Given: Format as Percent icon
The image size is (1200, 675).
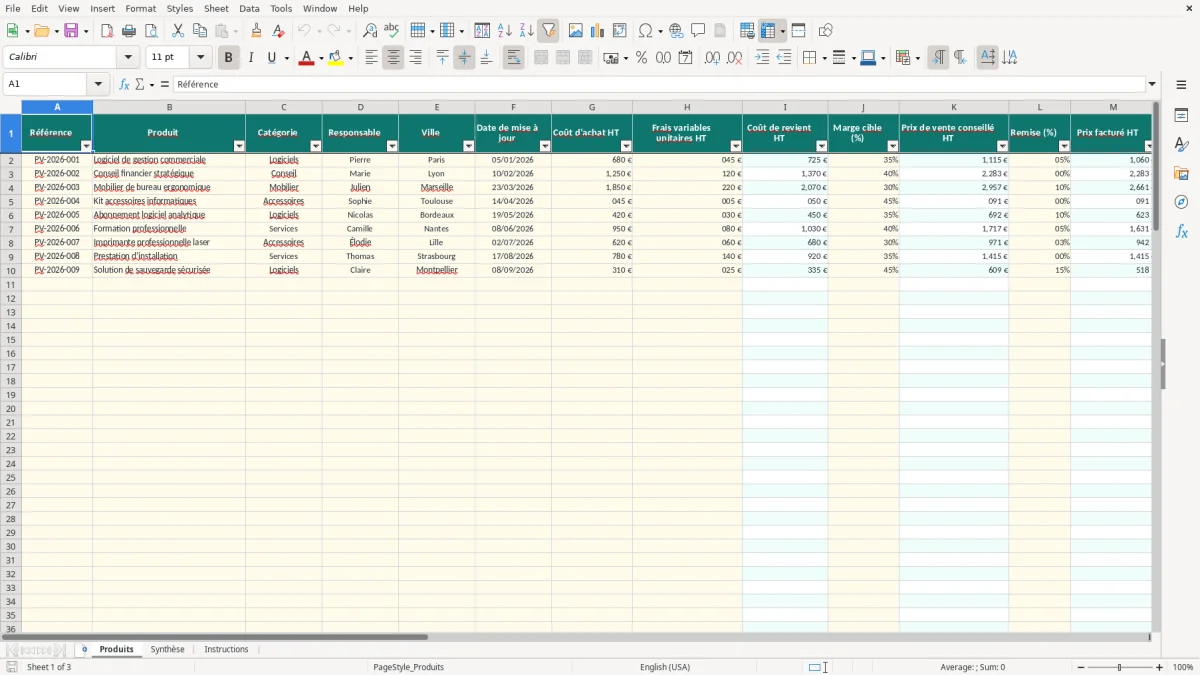Looking at the screenshot, I should click(x=641, y=58).
